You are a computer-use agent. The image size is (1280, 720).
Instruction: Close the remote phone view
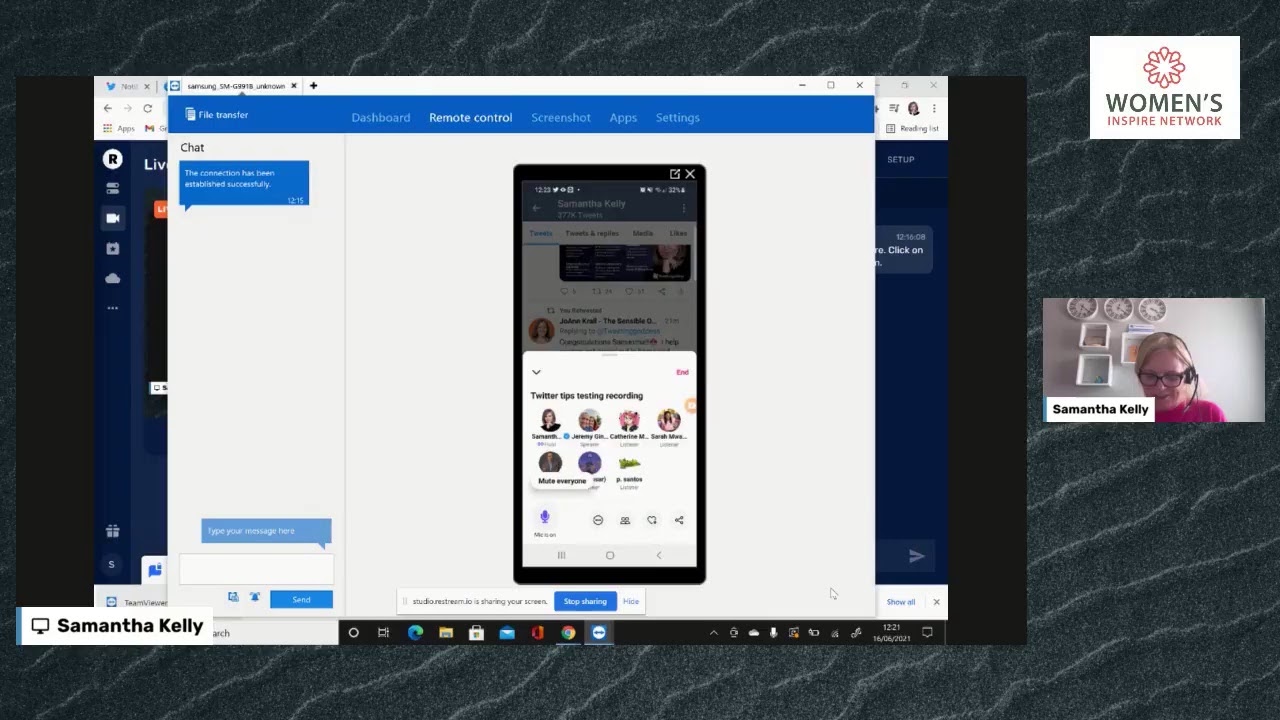click(690, 174)
